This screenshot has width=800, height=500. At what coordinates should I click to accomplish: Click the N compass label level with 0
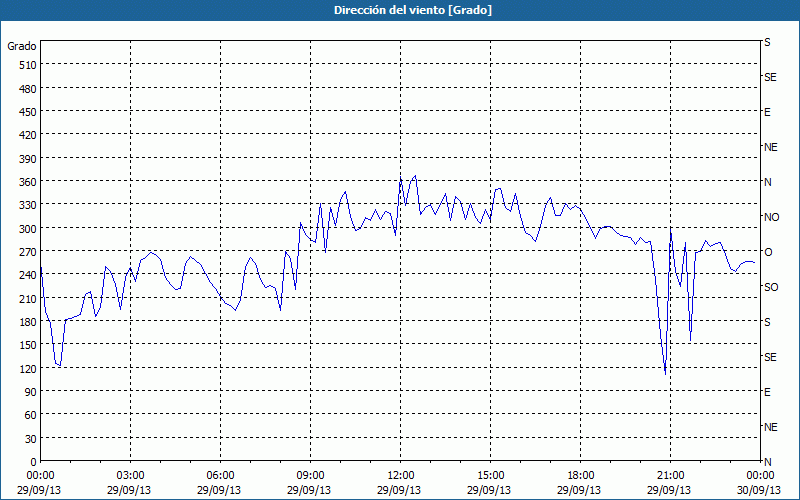point(767,462)
